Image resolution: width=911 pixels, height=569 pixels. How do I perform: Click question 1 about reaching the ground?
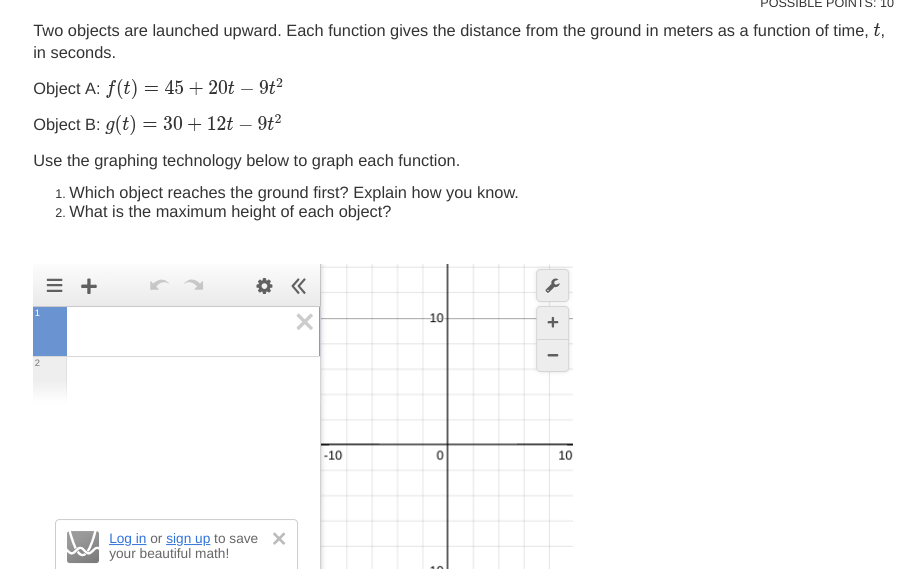tap(293, 192)
